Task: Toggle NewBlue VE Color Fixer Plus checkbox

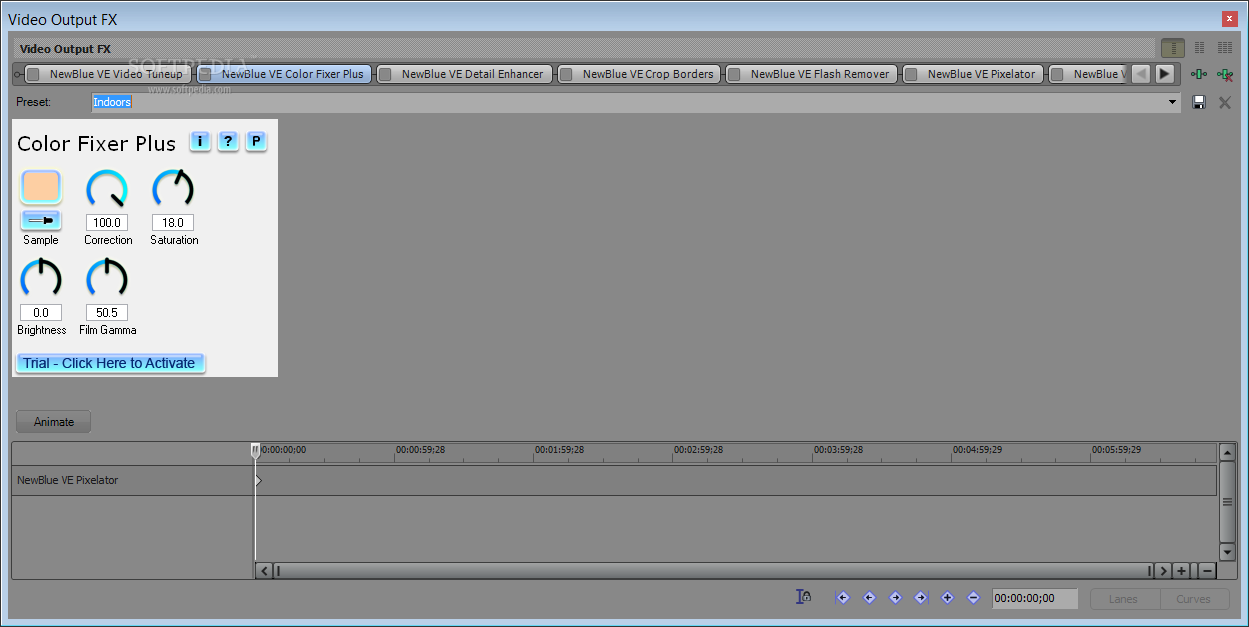Action: tap(205, 74)
